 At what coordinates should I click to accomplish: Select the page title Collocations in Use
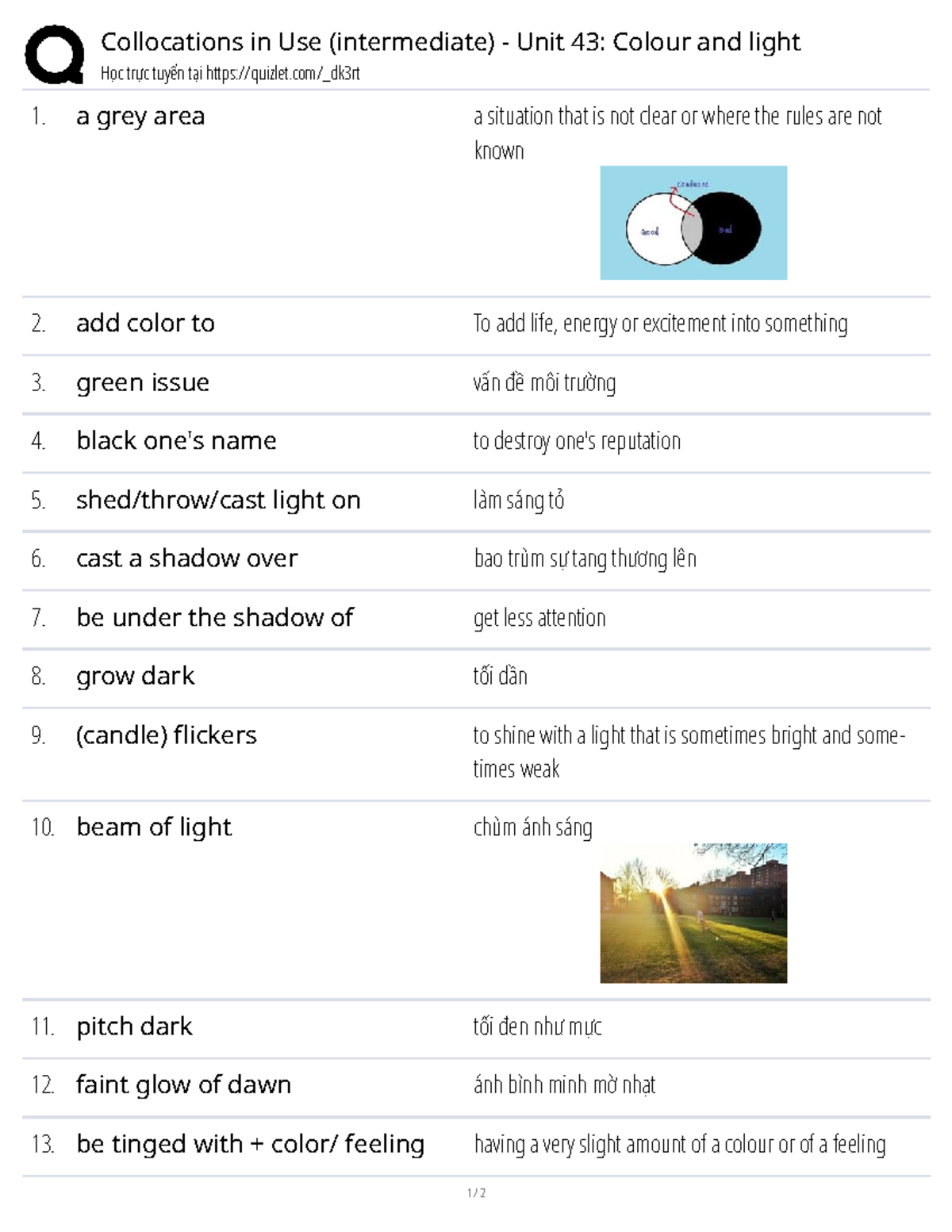(450, 41)
